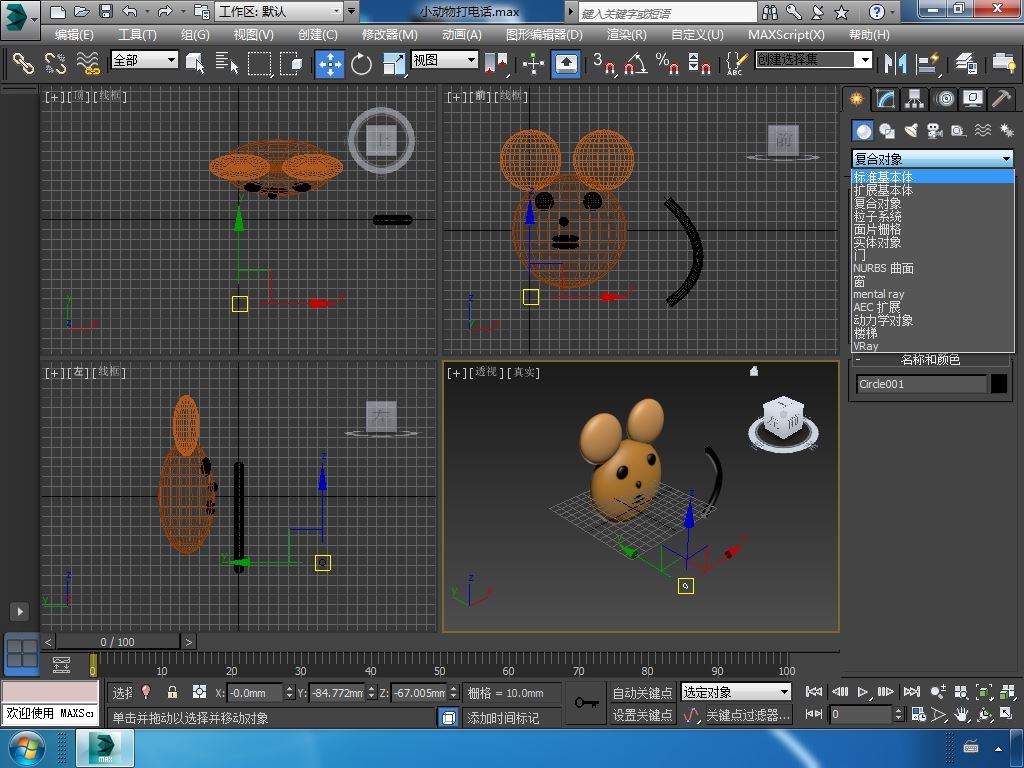Activate the Select and Move tool

click(330, 64)
